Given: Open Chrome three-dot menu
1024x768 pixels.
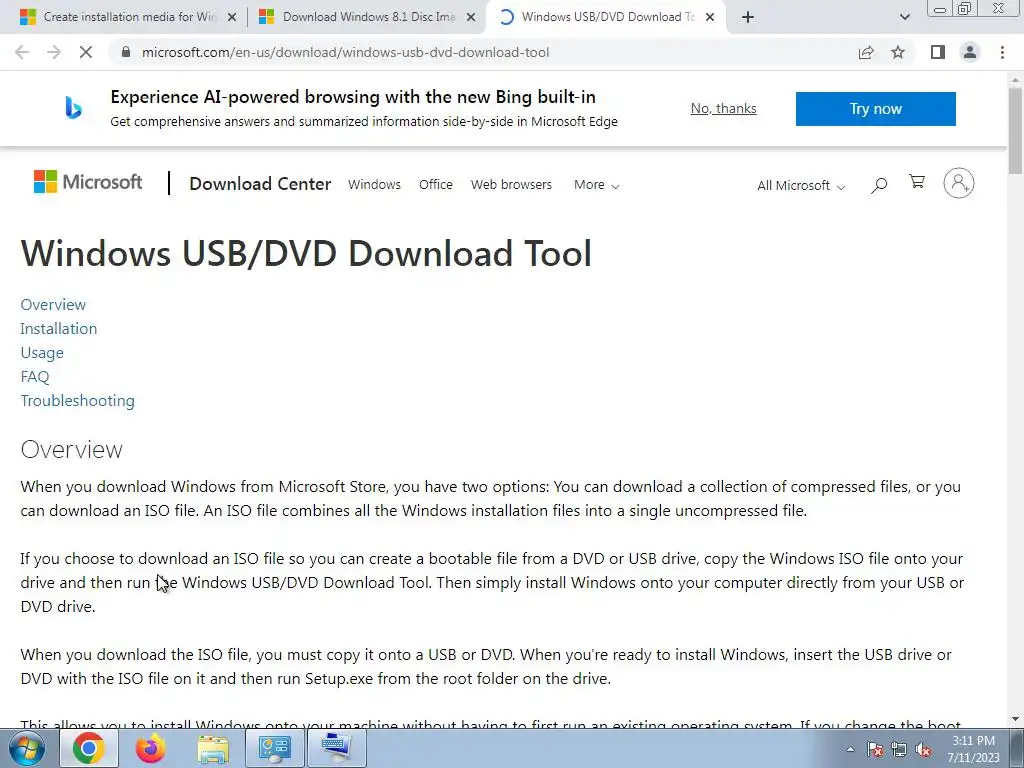Looking at the screenshot, I should pyautogui.click(x=1002, y=52).
